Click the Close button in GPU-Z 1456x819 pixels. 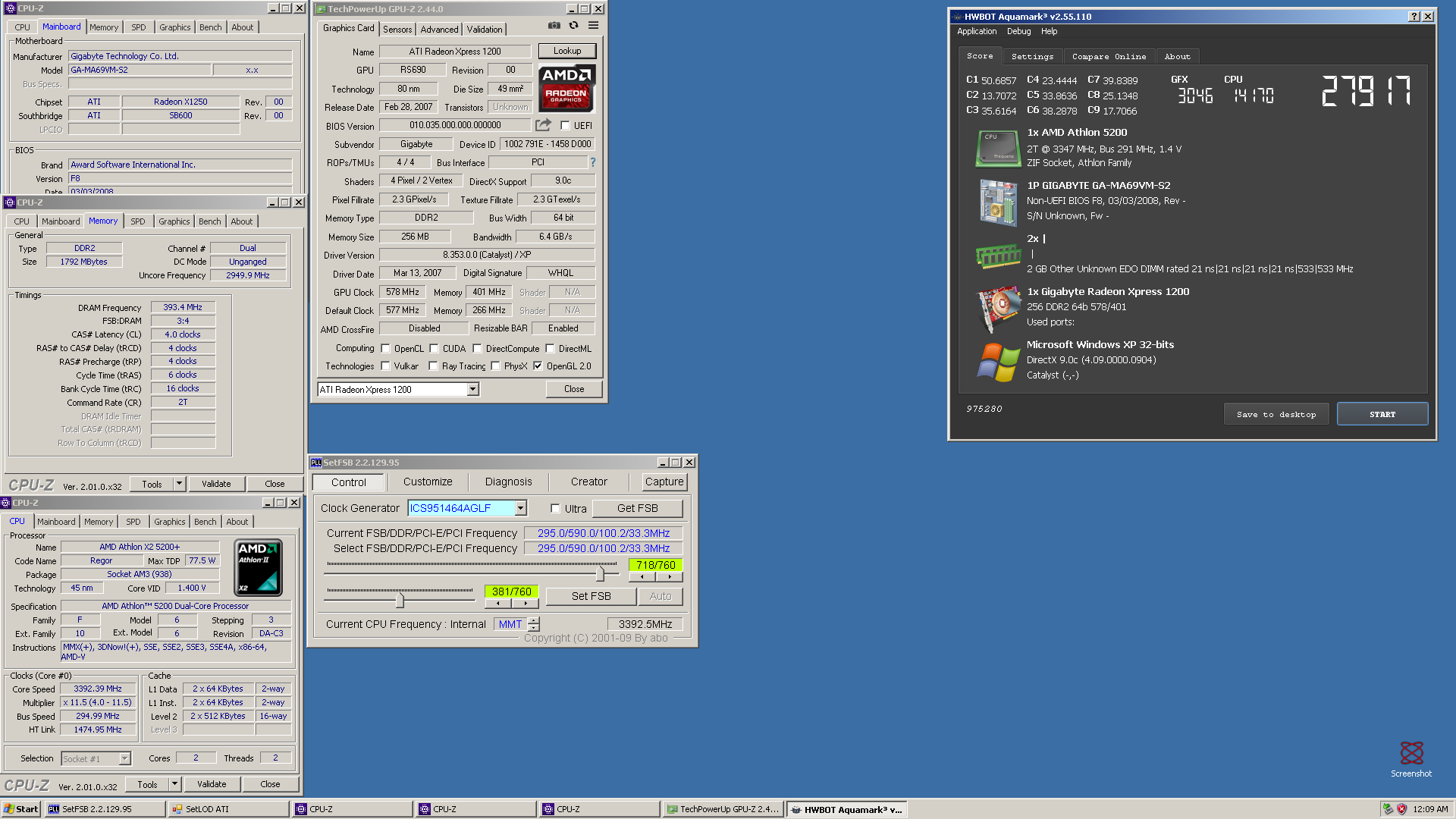click(x=574, y=389)
